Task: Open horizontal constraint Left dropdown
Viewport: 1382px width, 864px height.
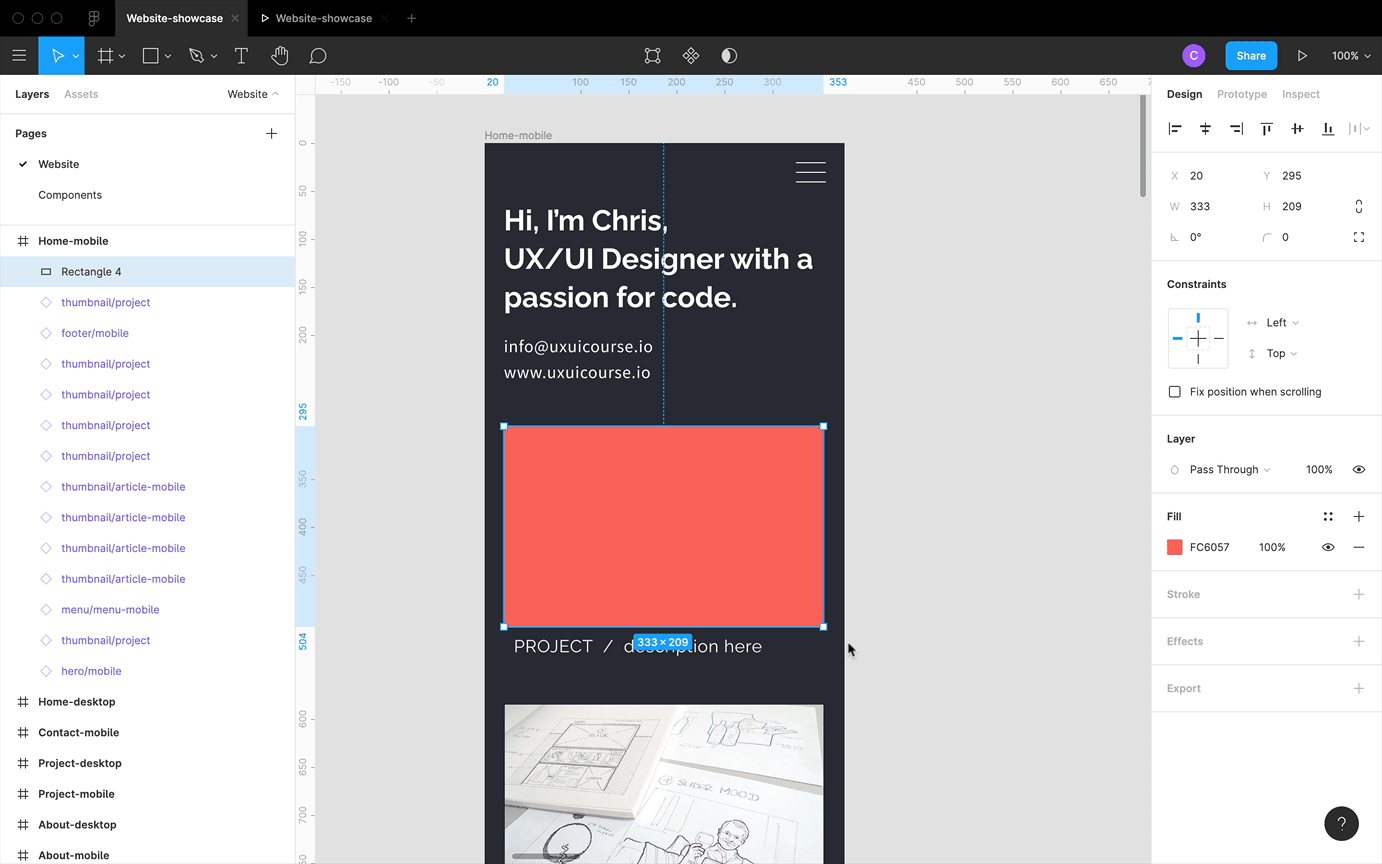Action: click(1283, 323)
